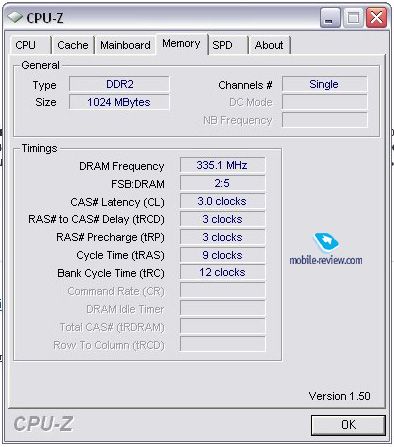Click the 1024 MBytes size field
Screen dimensions: 394x447
[x=119, y=102]
